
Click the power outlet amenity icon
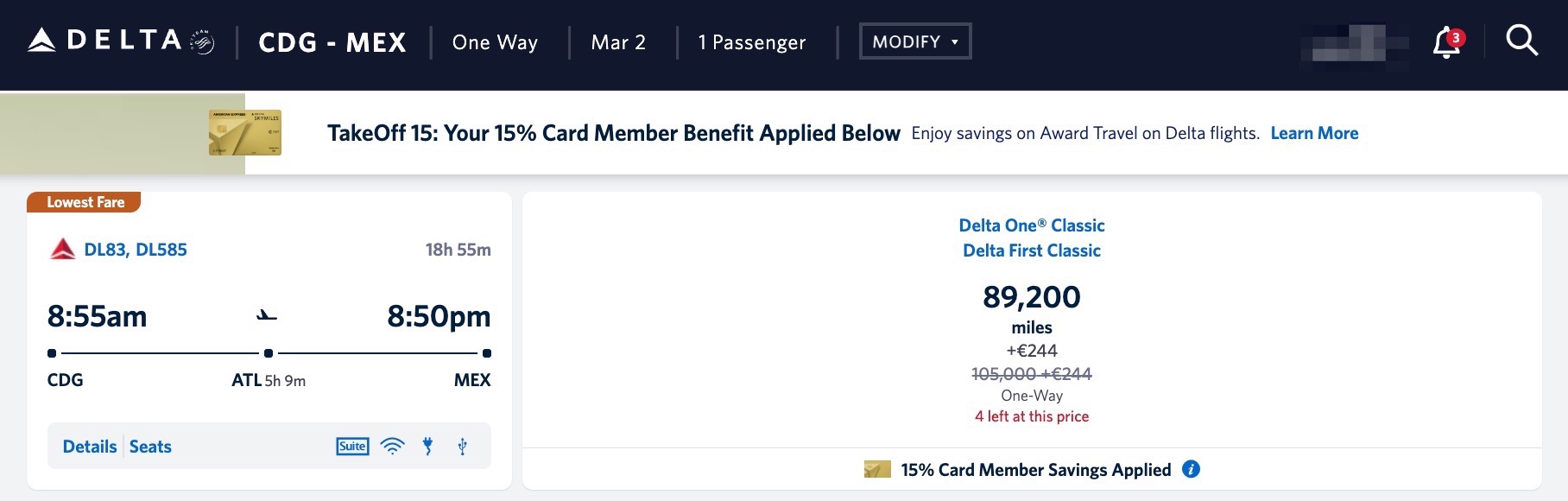pos(427,446)
